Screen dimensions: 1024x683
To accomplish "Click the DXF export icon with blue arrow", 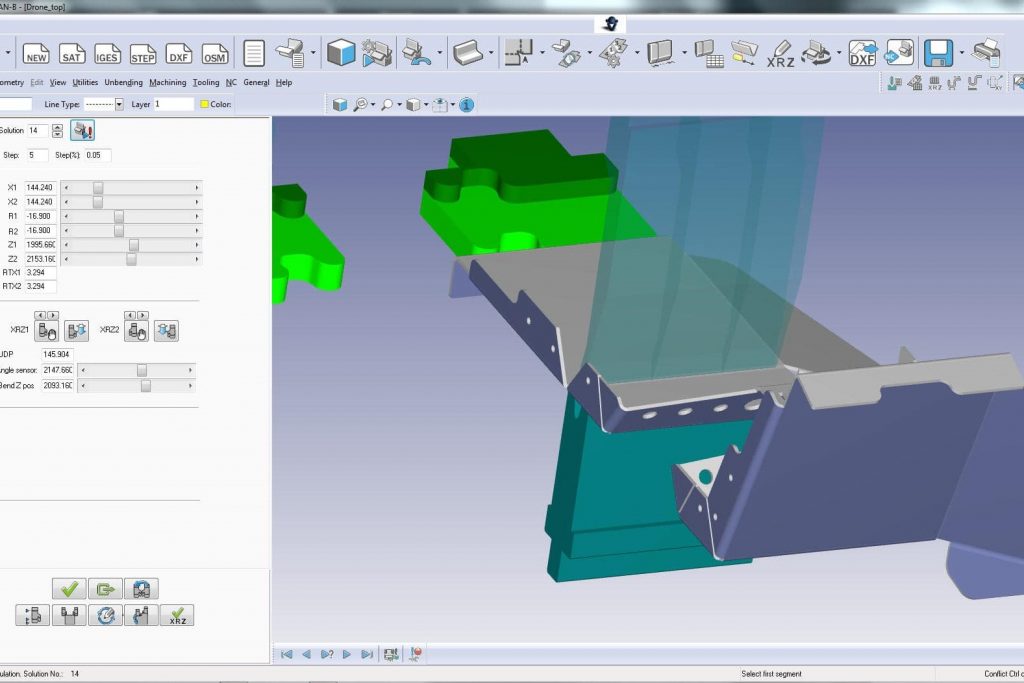I will (862, 53).
